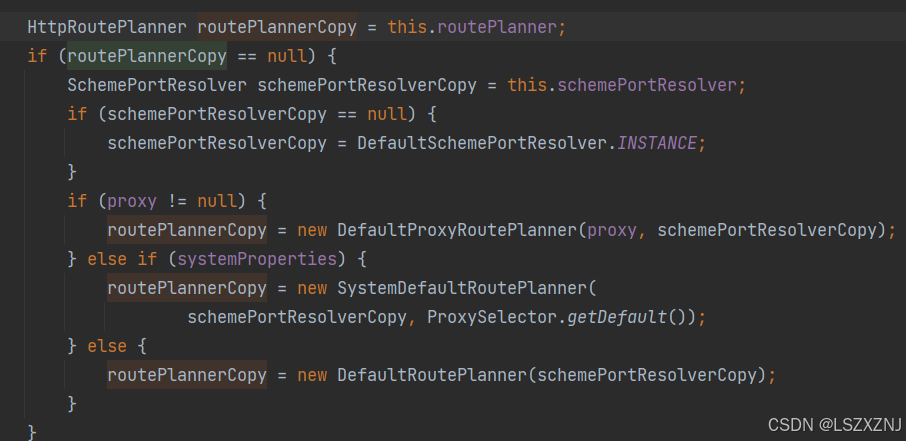
Task: Click routePlannerCopy assigned to new DefaultRoutePlanner
Action: click(x=187, y=375)
